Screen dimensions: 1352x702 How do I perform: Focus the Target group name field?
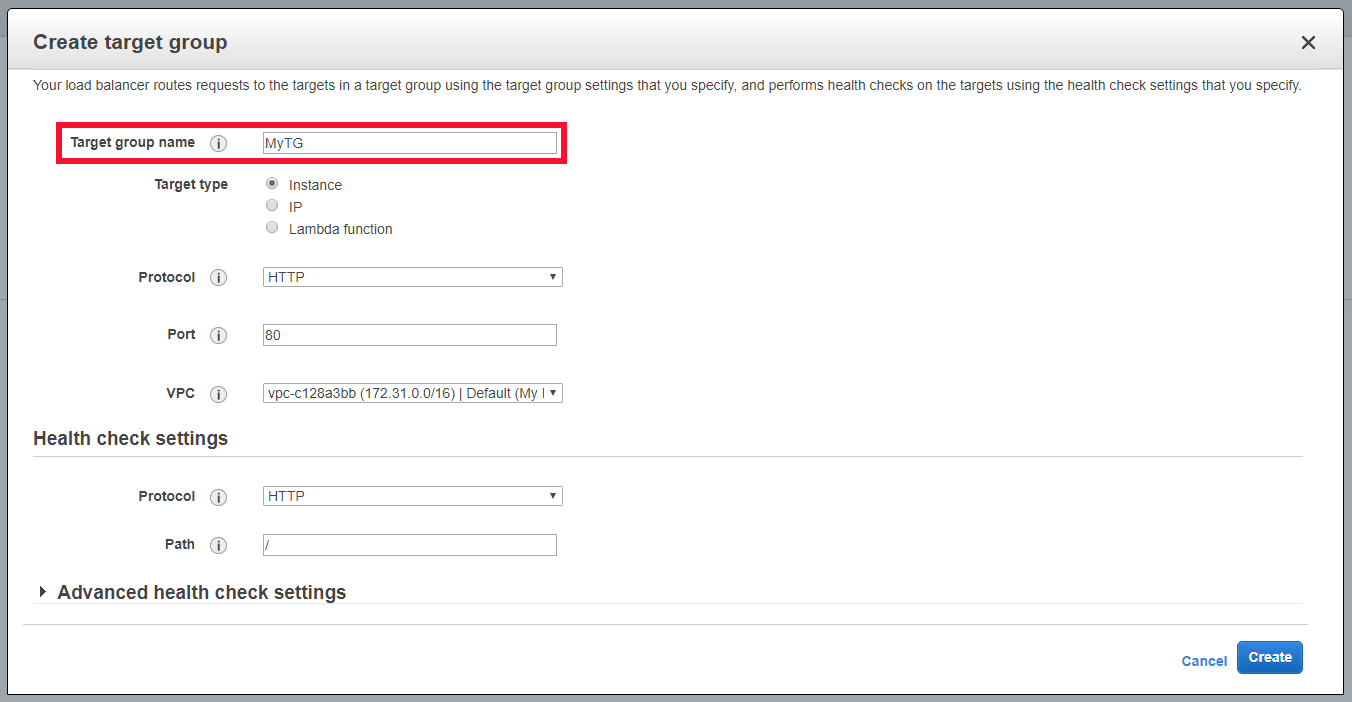point(409,143)
